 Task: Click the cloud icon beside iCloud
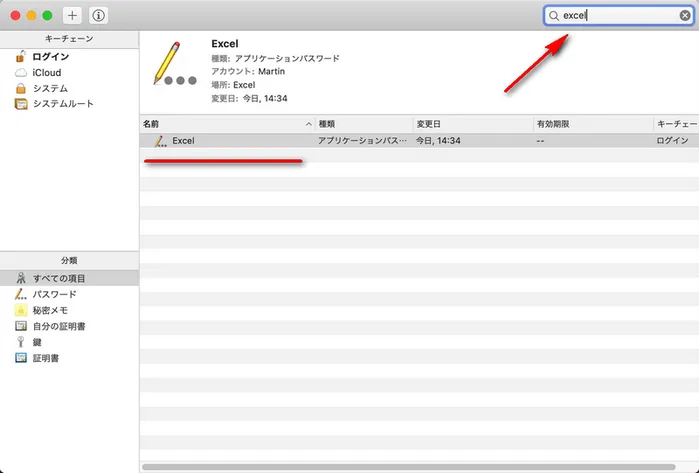tap(21, 73)
